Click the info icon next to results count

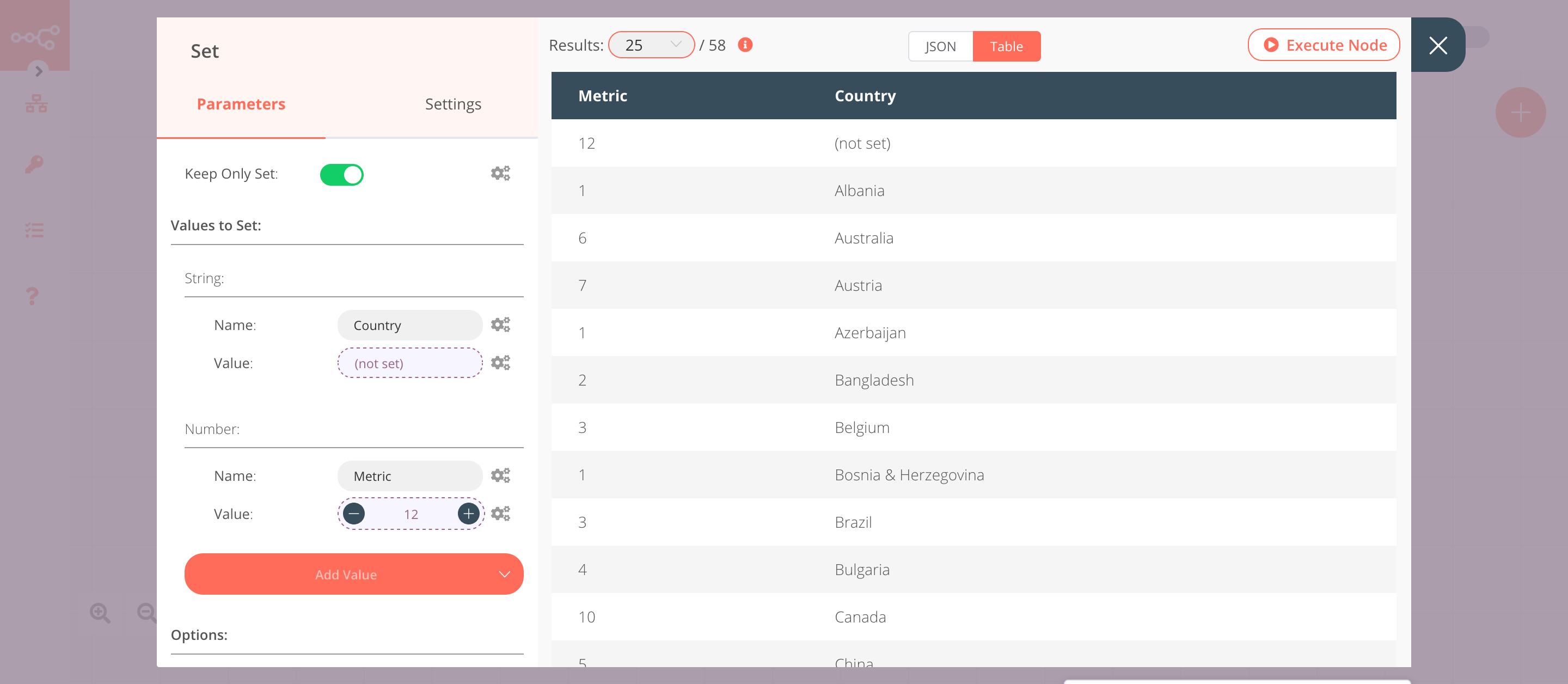coord(745,45)
